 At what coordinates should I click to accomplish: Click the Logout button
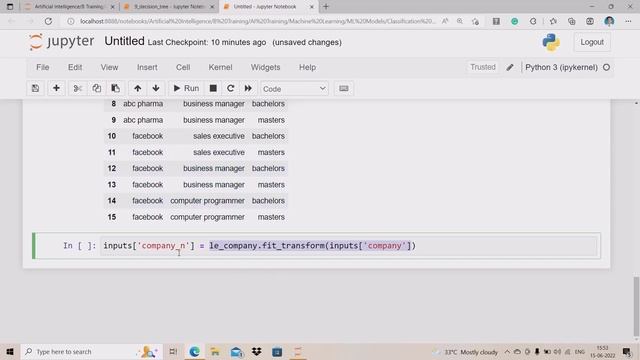point(592,42)
